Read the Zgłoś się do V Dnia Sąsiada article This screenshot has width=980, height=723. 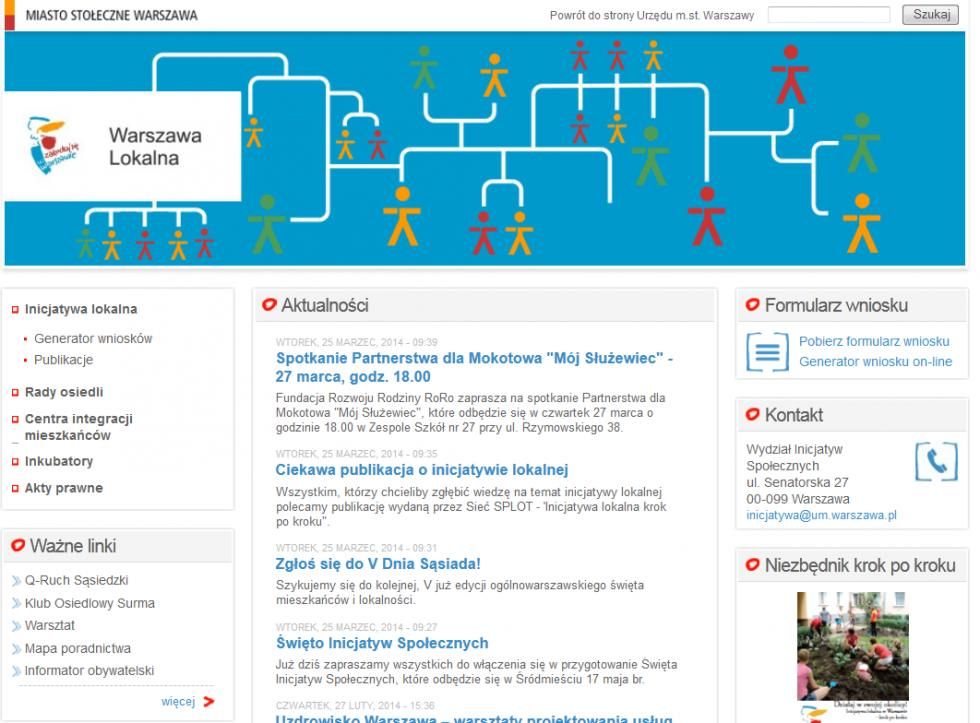[x=378, y=564]
